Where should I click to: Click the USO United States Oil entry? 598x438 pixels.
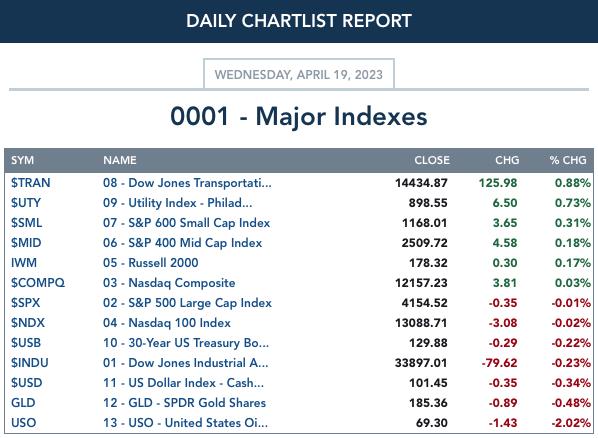(185, 423)
